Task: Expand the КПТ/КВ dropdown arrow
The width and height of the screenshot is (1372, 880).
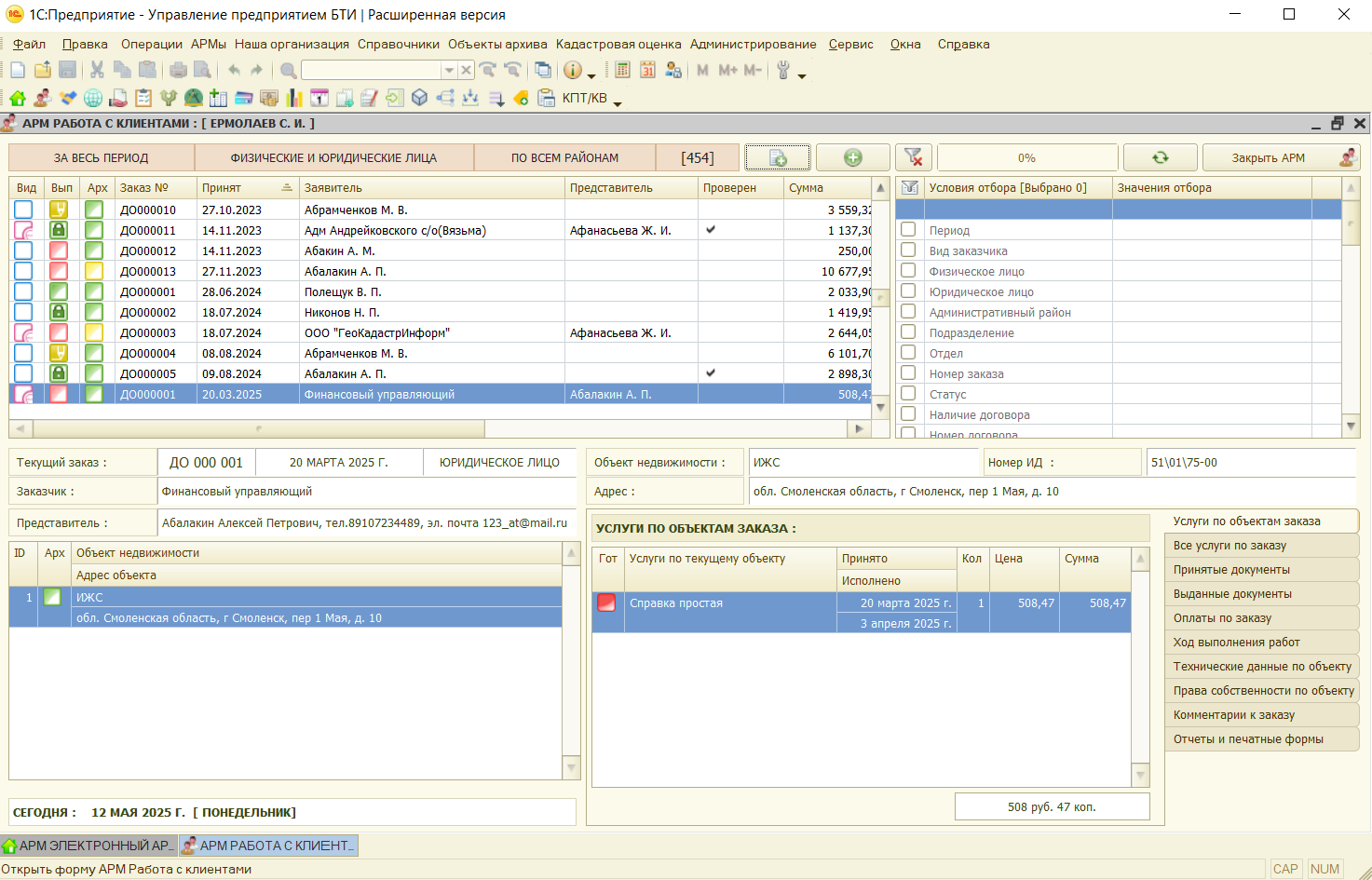Action: [618, 102]
